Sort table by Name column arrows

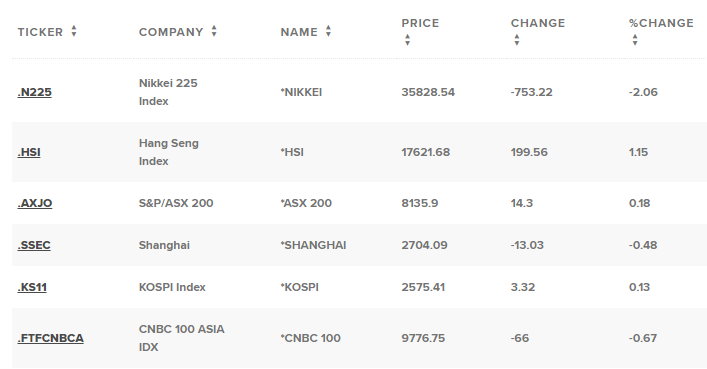pos(328,31)
